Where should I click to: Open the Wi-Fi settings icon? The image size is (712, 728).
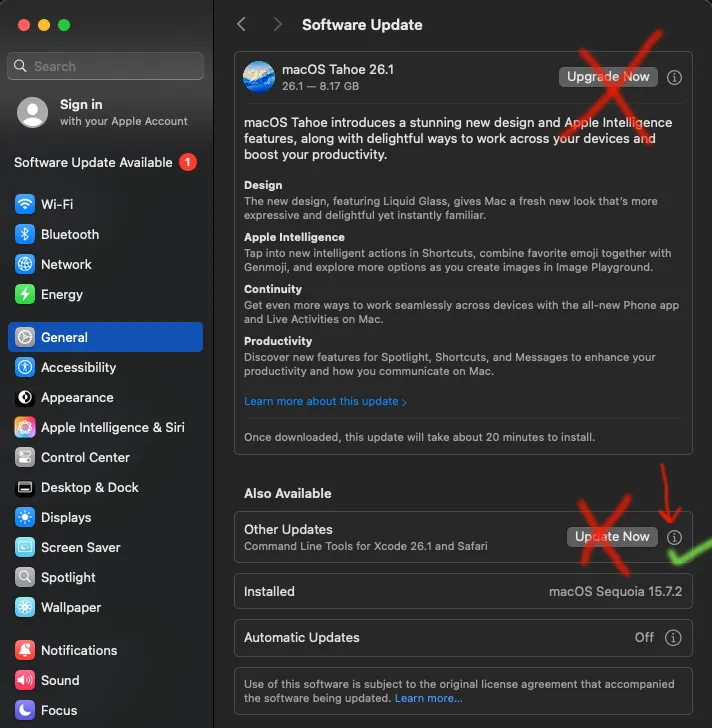(25, 204)
